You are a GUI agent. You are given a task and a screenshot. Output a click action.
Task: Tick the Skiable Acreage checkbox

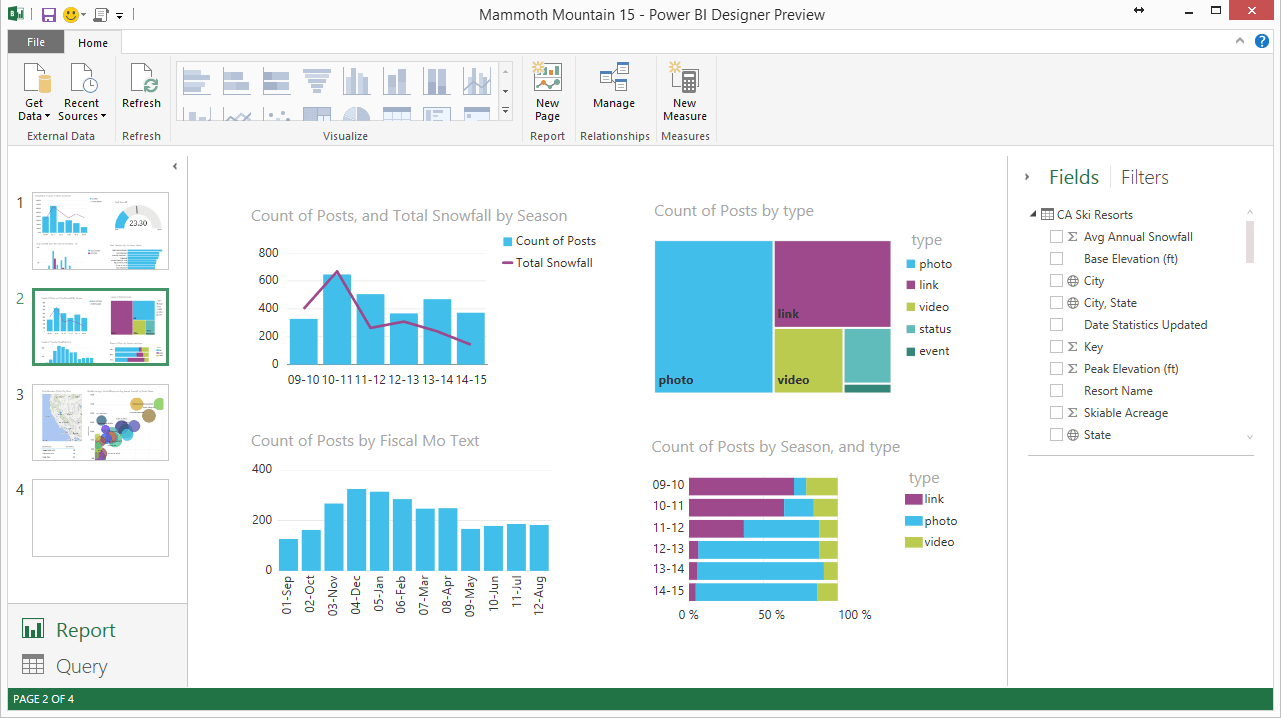[1056, 413]
